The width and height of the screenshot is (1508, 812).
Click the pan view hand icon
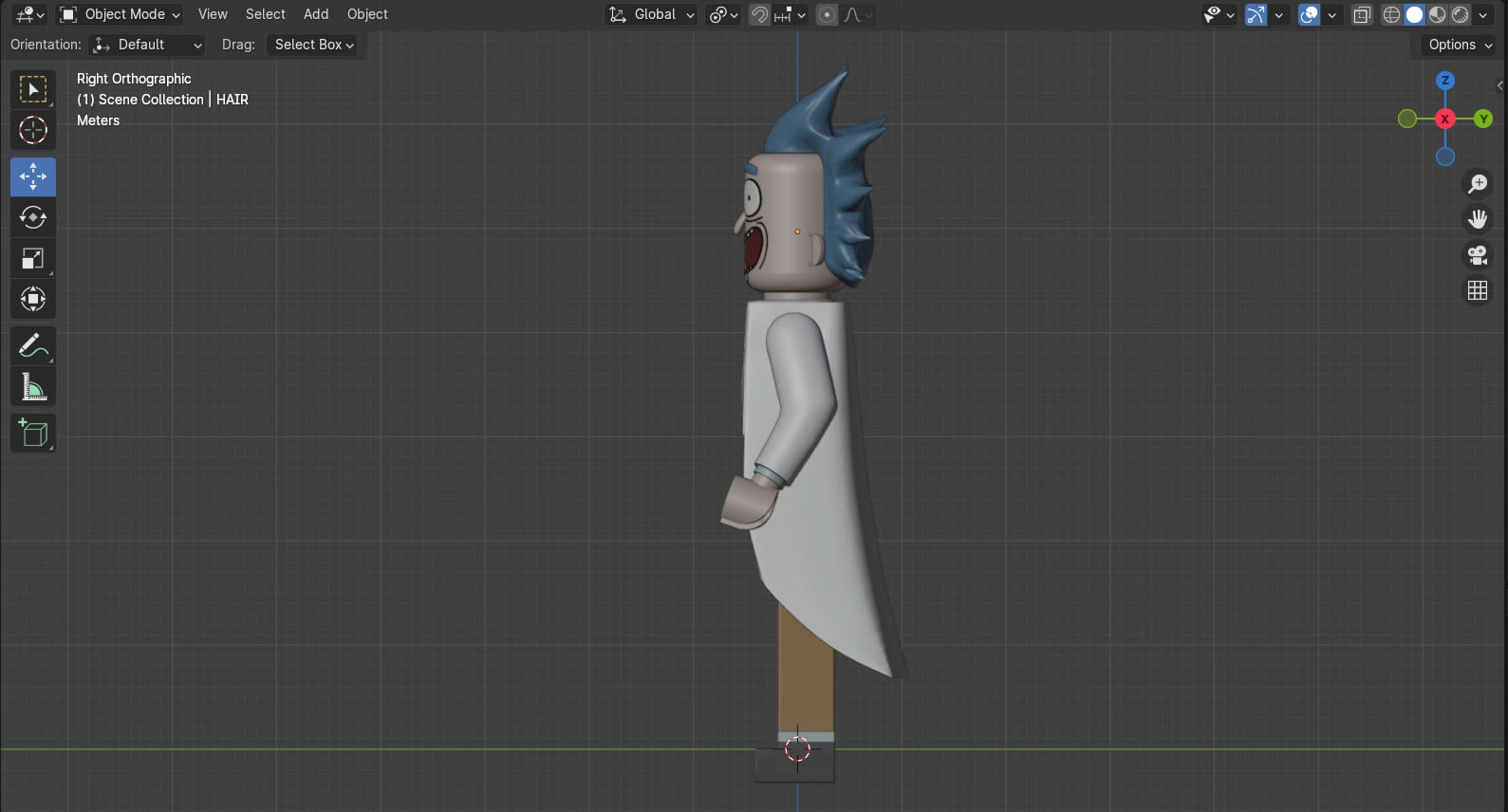click(1478, 219)
